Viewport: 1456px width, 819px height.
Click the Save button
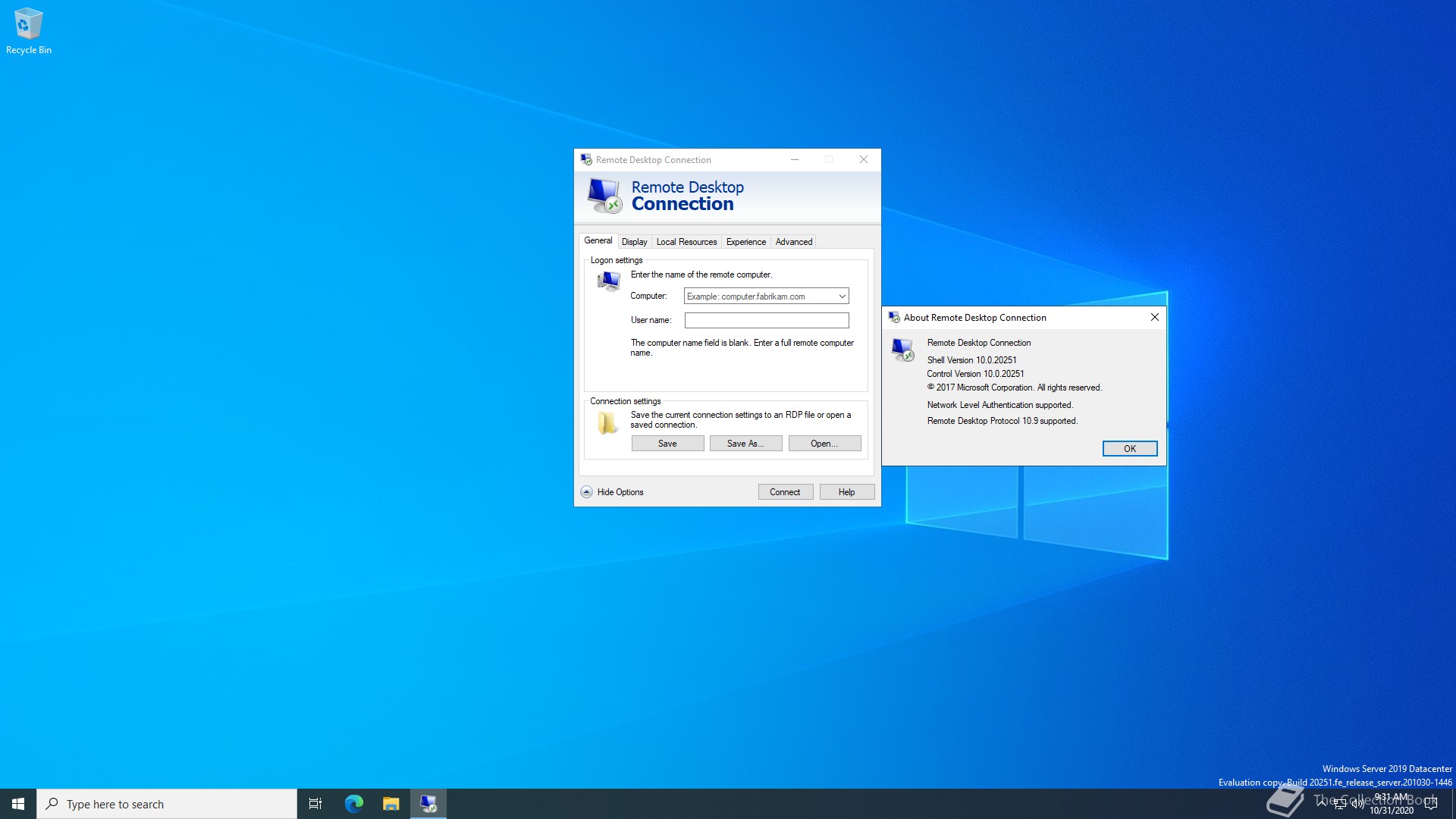coord(667,444)
